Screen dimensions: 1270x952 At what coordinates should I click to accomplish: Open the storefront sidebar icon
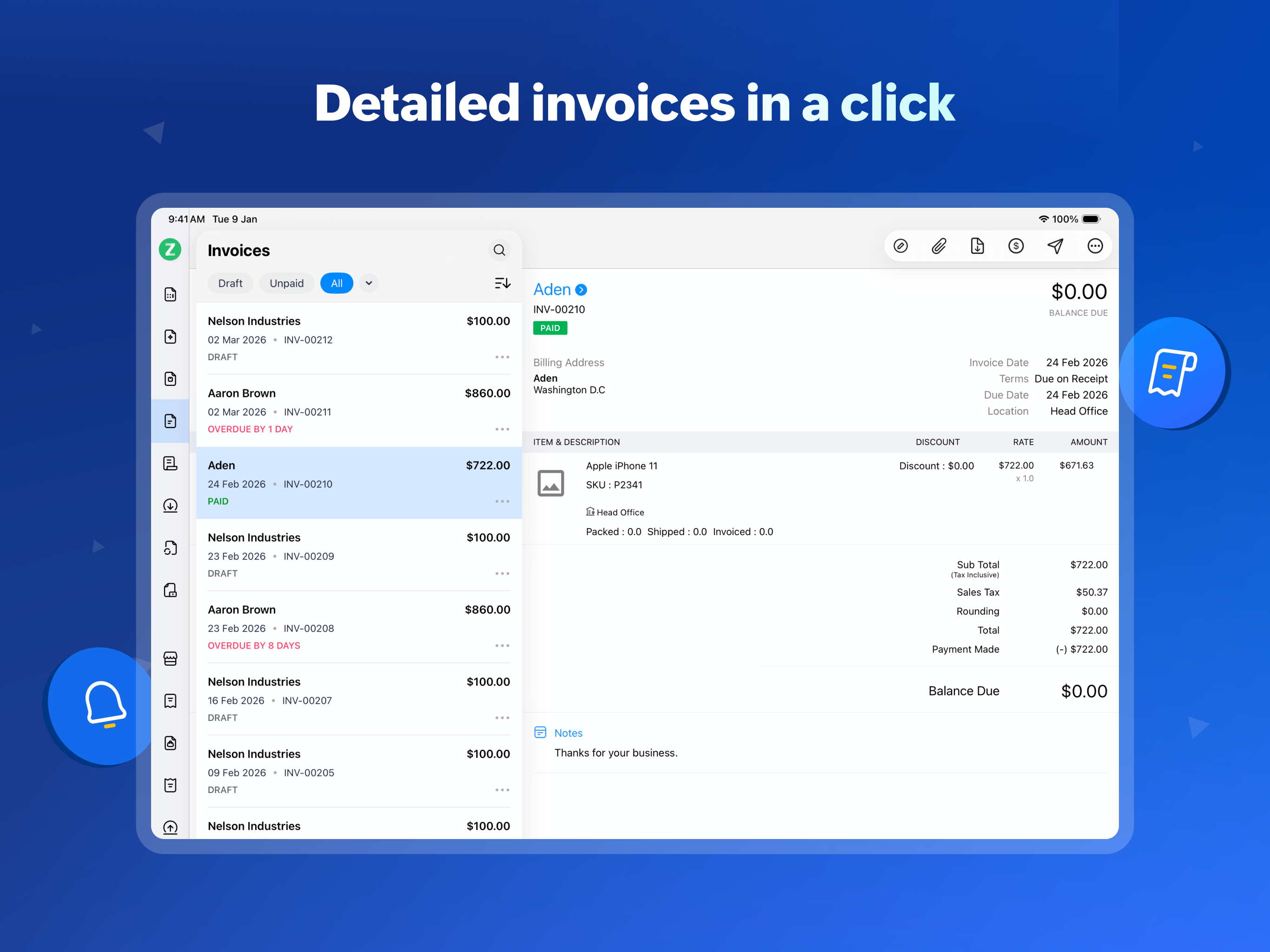[171, 659]
